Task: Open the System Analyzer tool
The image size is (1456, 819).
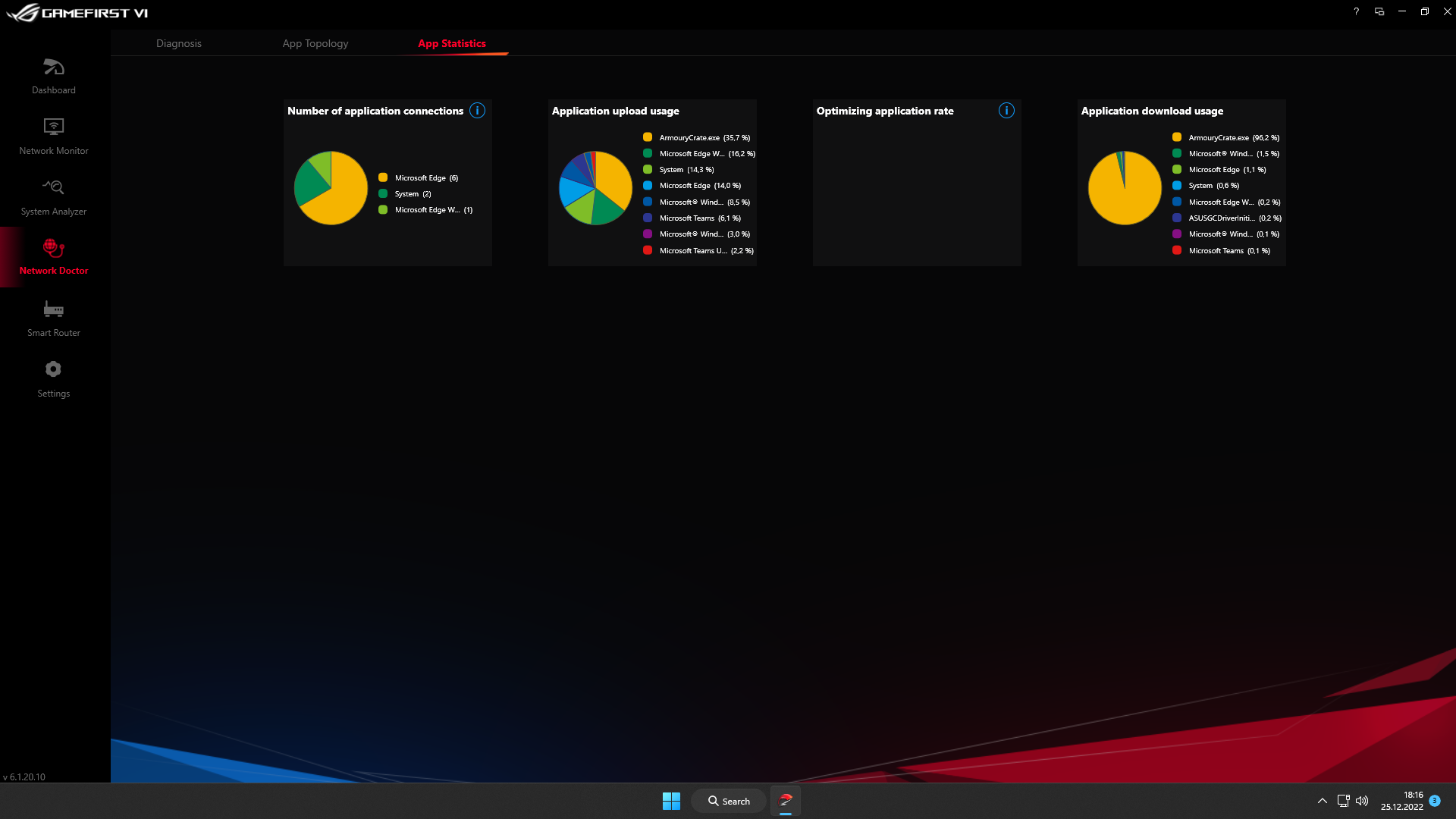Action: coord(53,196)
